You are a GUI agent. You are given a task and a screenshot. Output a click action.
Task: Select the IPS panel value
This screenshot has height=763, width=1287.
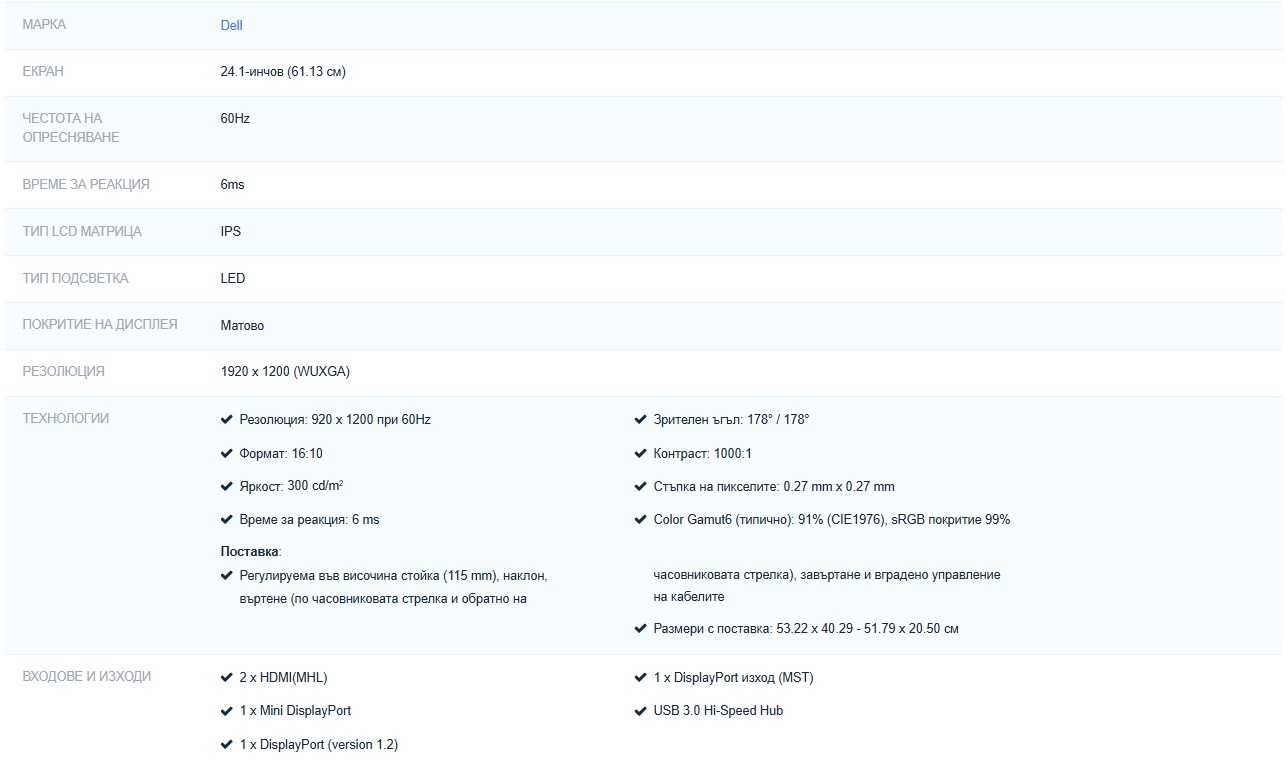coord(231,231)
